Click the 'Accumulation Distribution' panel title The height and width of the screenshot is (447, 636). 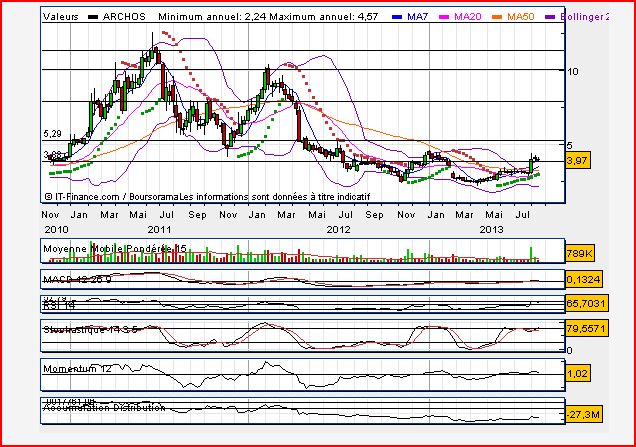tap(104, 407)
